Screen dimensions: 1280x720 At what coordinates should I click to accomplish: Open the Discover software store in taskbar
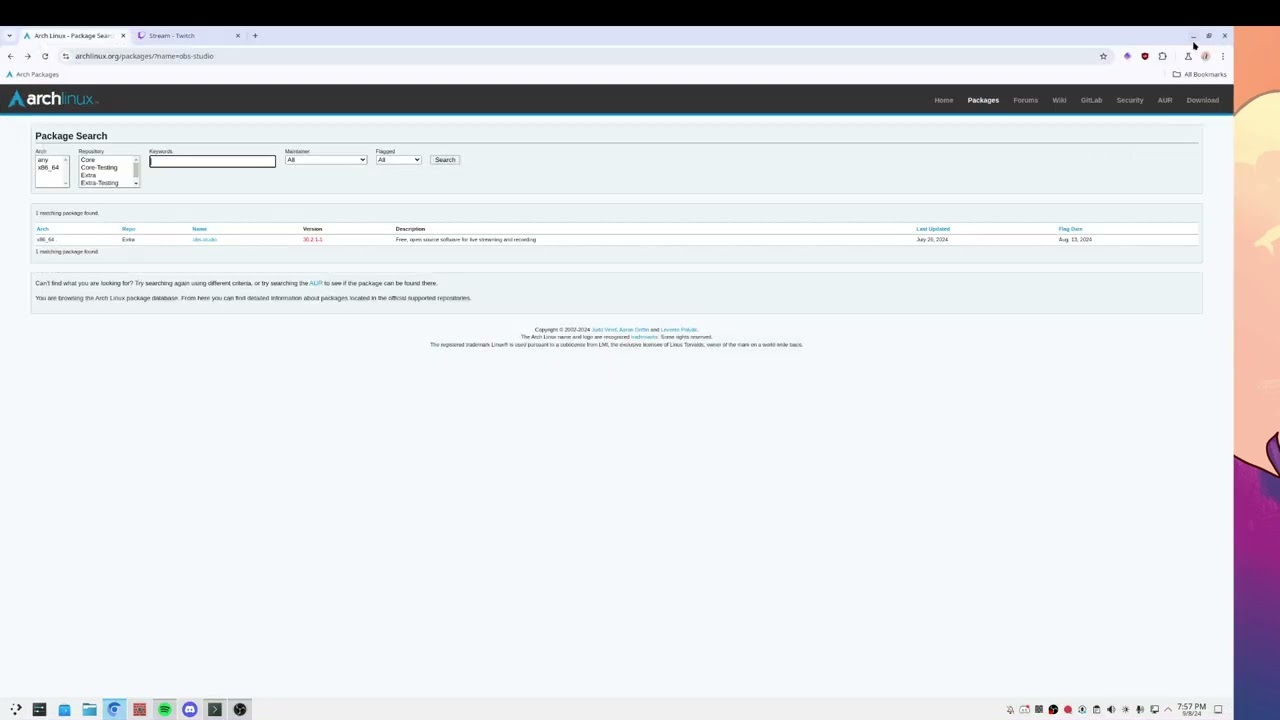point(64,709)
